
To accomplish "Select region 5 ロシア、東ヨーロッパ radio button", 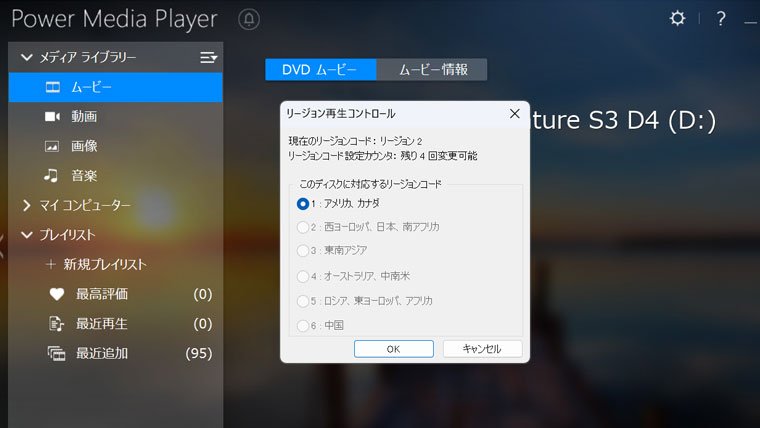I will click(x=303, y=301).
